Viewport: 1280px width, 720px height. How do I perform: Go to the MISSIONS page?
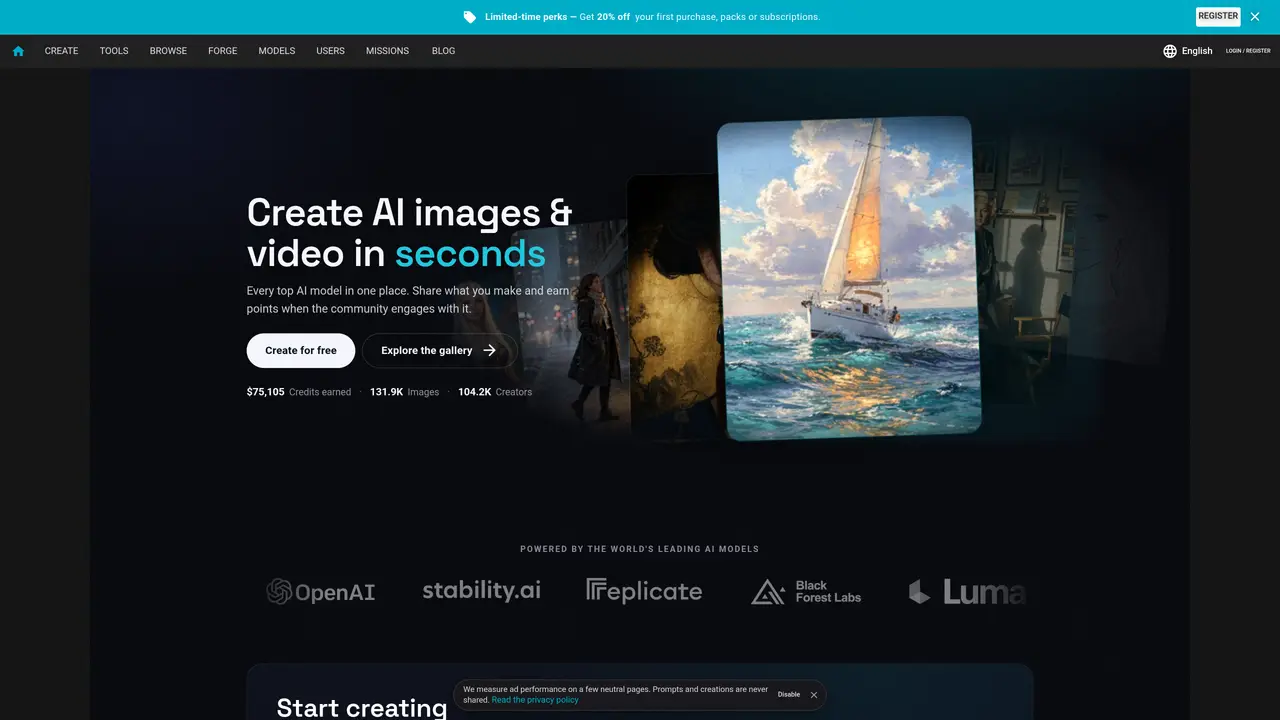(387, 51)
